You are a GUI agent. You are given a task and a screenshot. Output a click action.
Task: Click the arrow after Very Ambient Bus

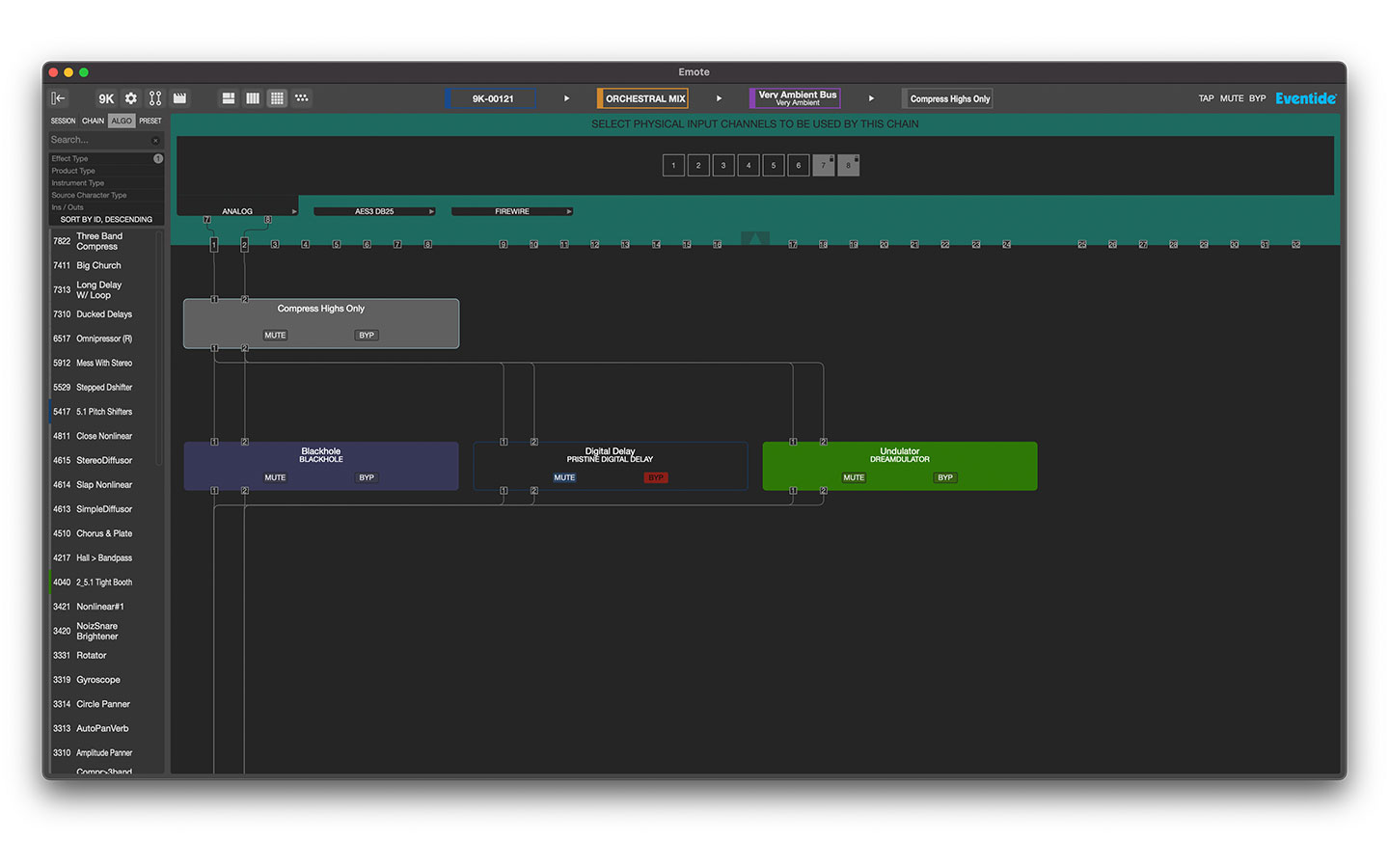[x=871, y=98]
